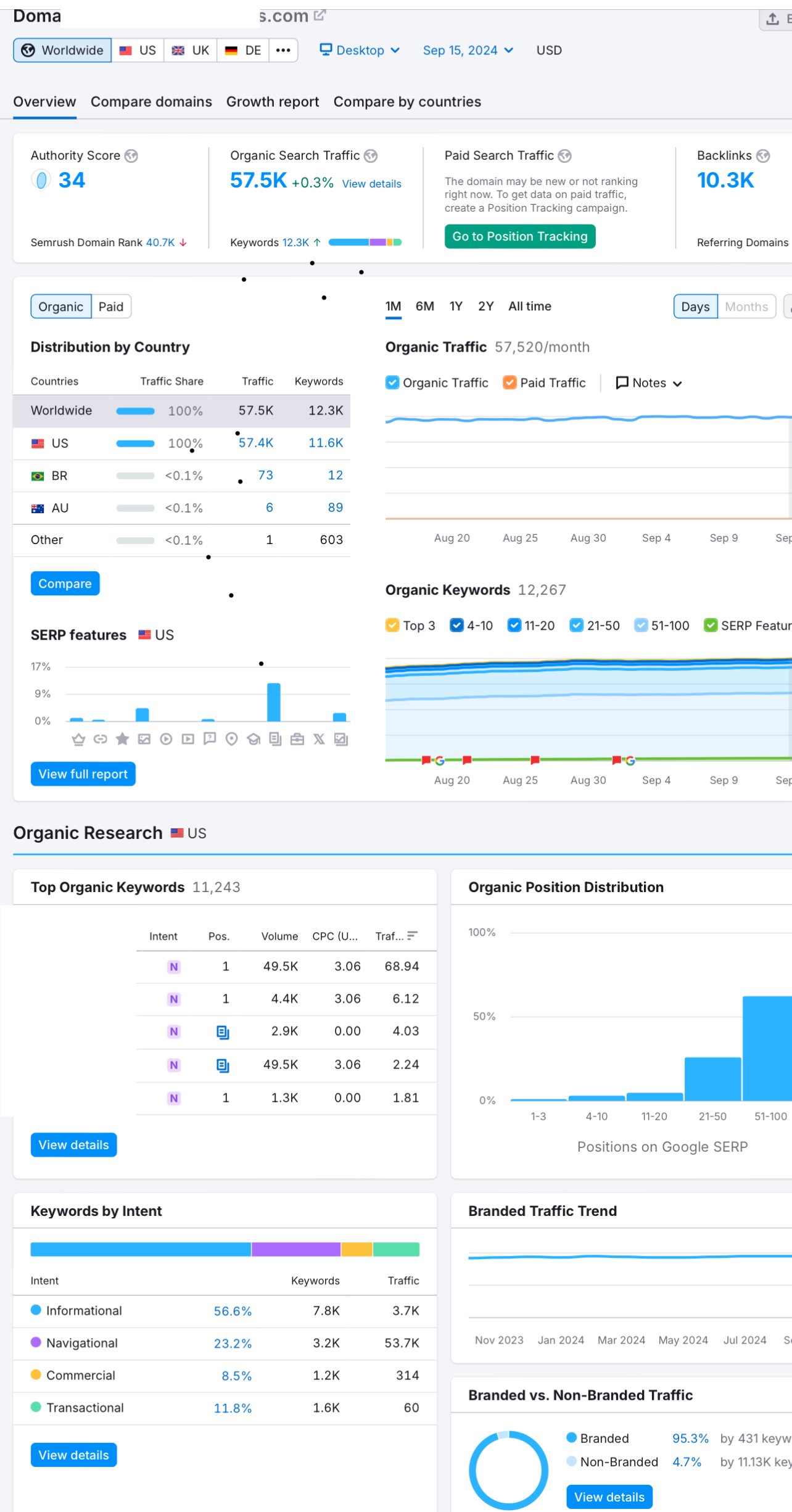792x1512 pixels.
Task: Toggle the SERP Features checkbox
Action: coord(711,626)
